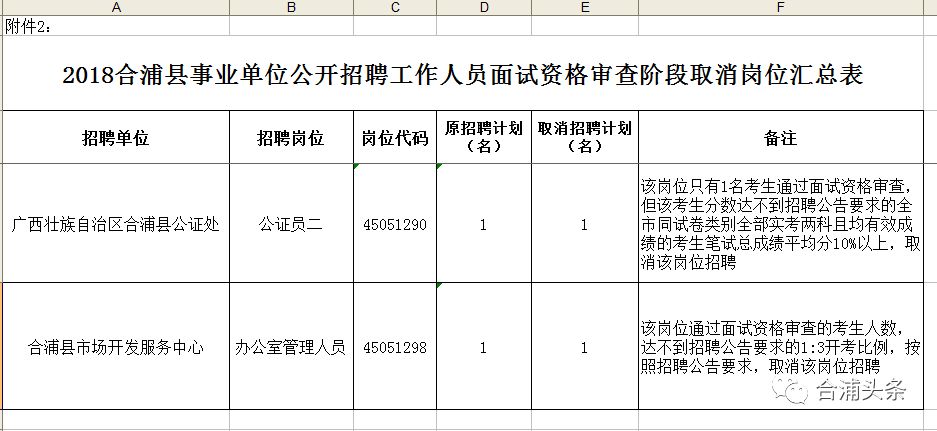Viewport: 937px width, 431px height.
Task: Select the 公证员二 cell
Action: tap(292, 223)
